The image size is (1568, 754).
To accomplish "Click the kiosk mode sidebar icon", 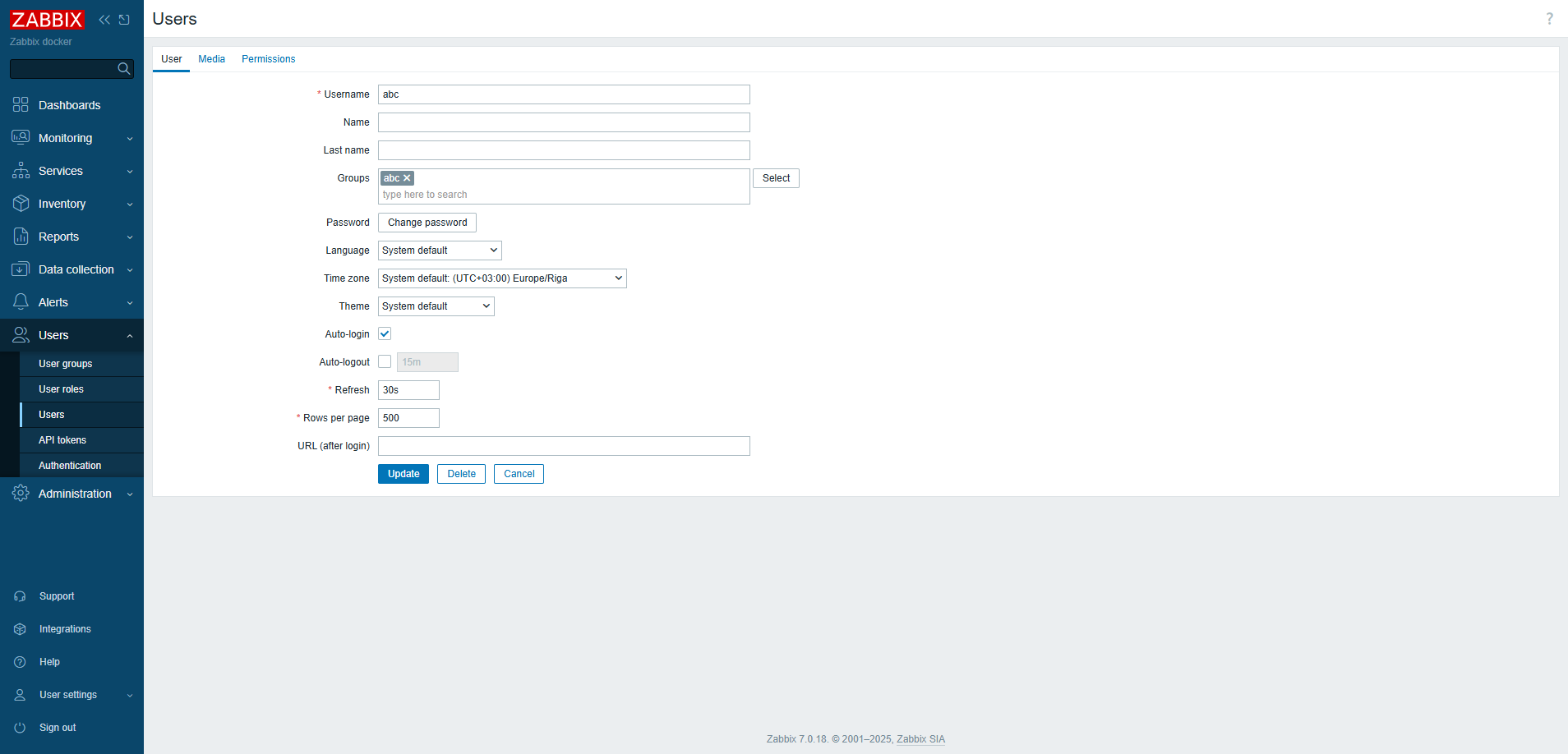I will 124,20.
